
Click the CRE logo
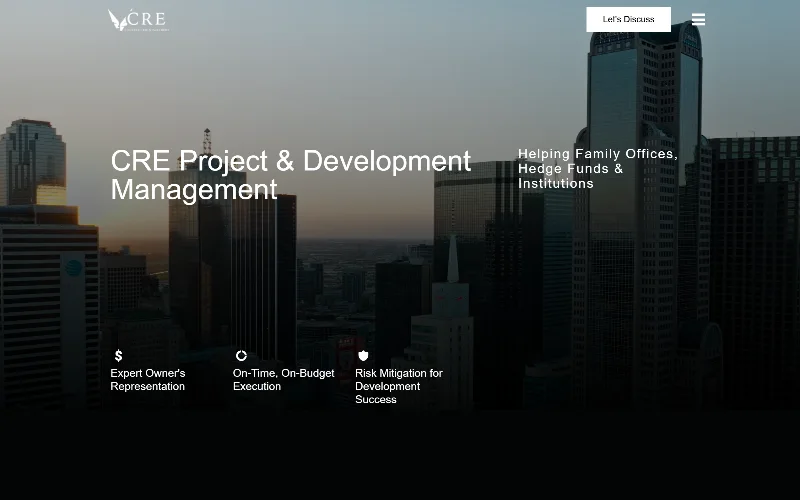coord(138,20)
